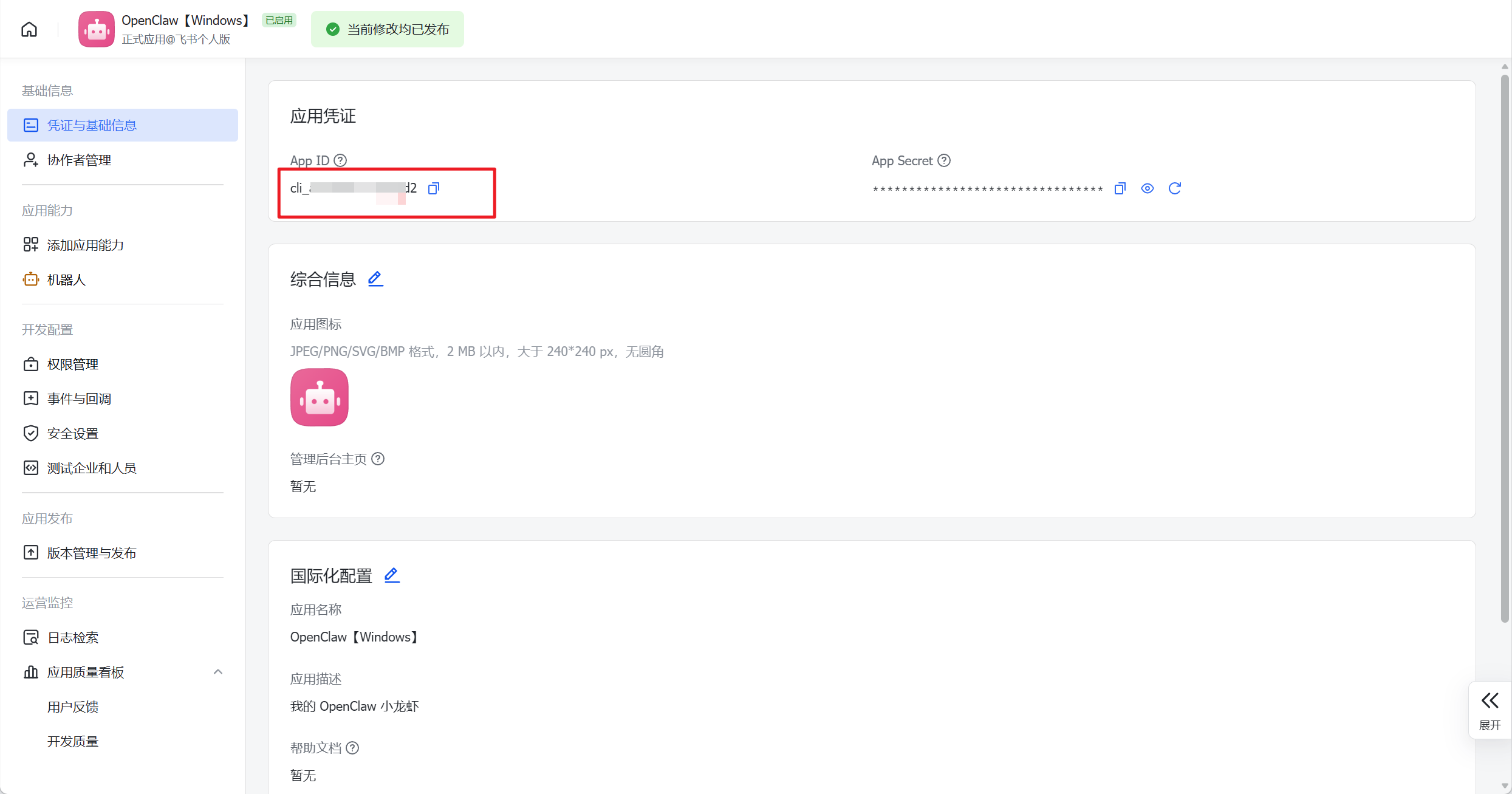1512x794 pixels.
Task: Open 用户反馈 under quality board
Action: [x=73, y=707]
